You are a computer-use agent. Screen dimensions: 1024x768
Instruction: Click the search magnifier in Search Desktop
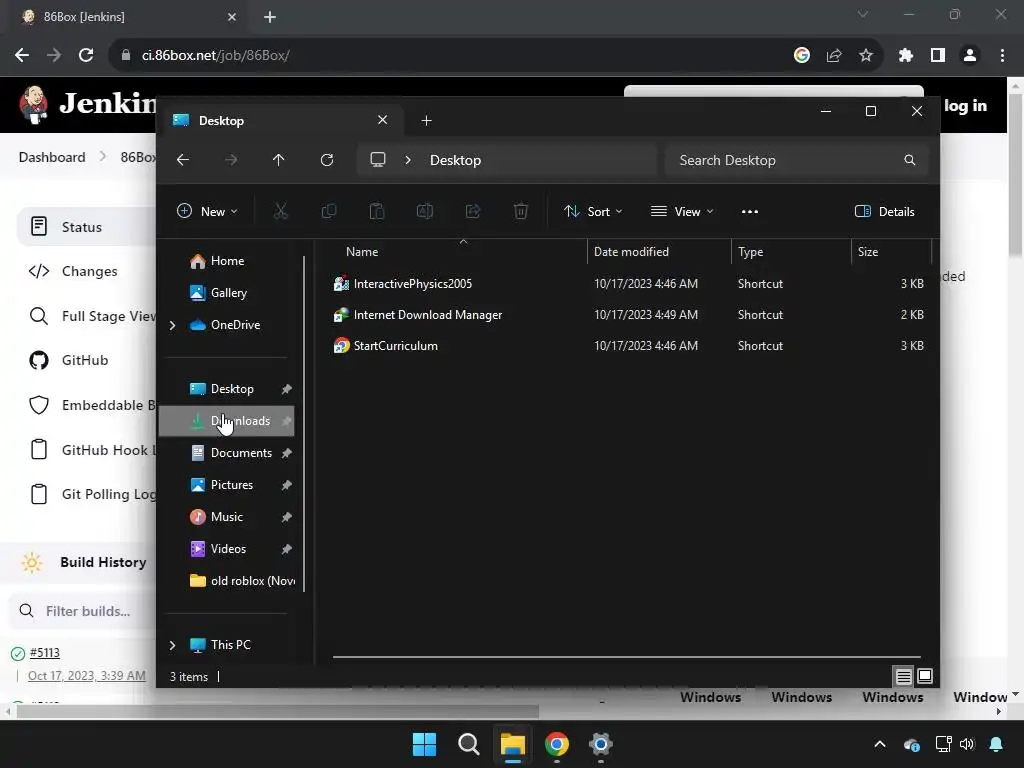[910, 160]
